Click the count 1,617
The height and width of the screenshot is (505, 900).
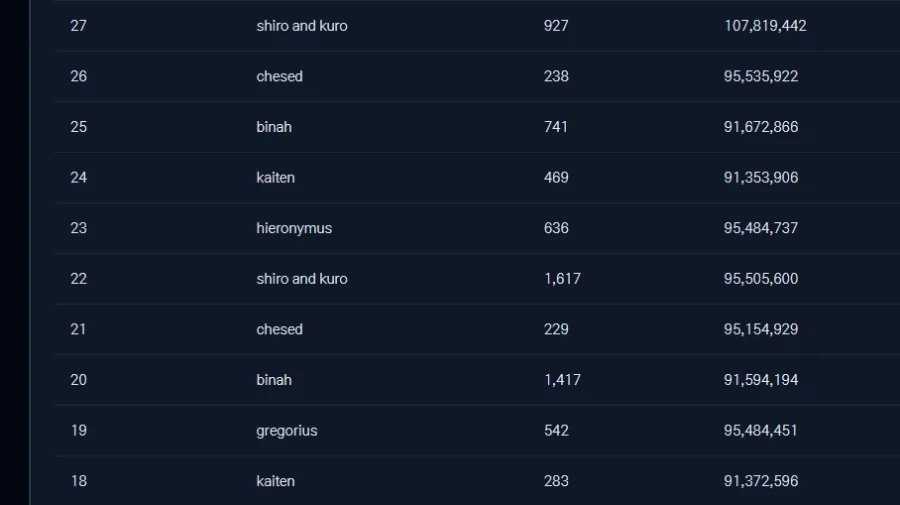point(562,279)
